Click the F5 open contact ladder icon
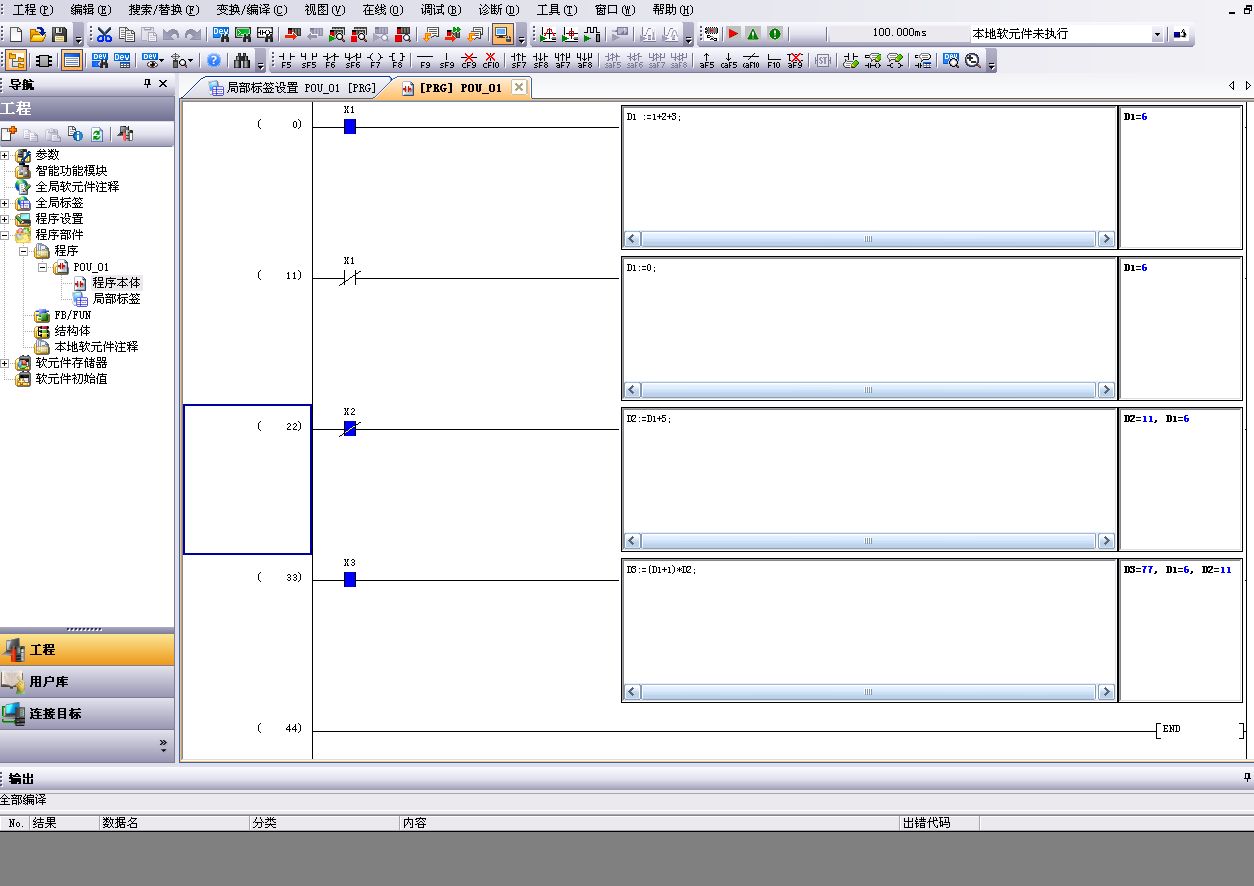 click(x=286, y=61)
